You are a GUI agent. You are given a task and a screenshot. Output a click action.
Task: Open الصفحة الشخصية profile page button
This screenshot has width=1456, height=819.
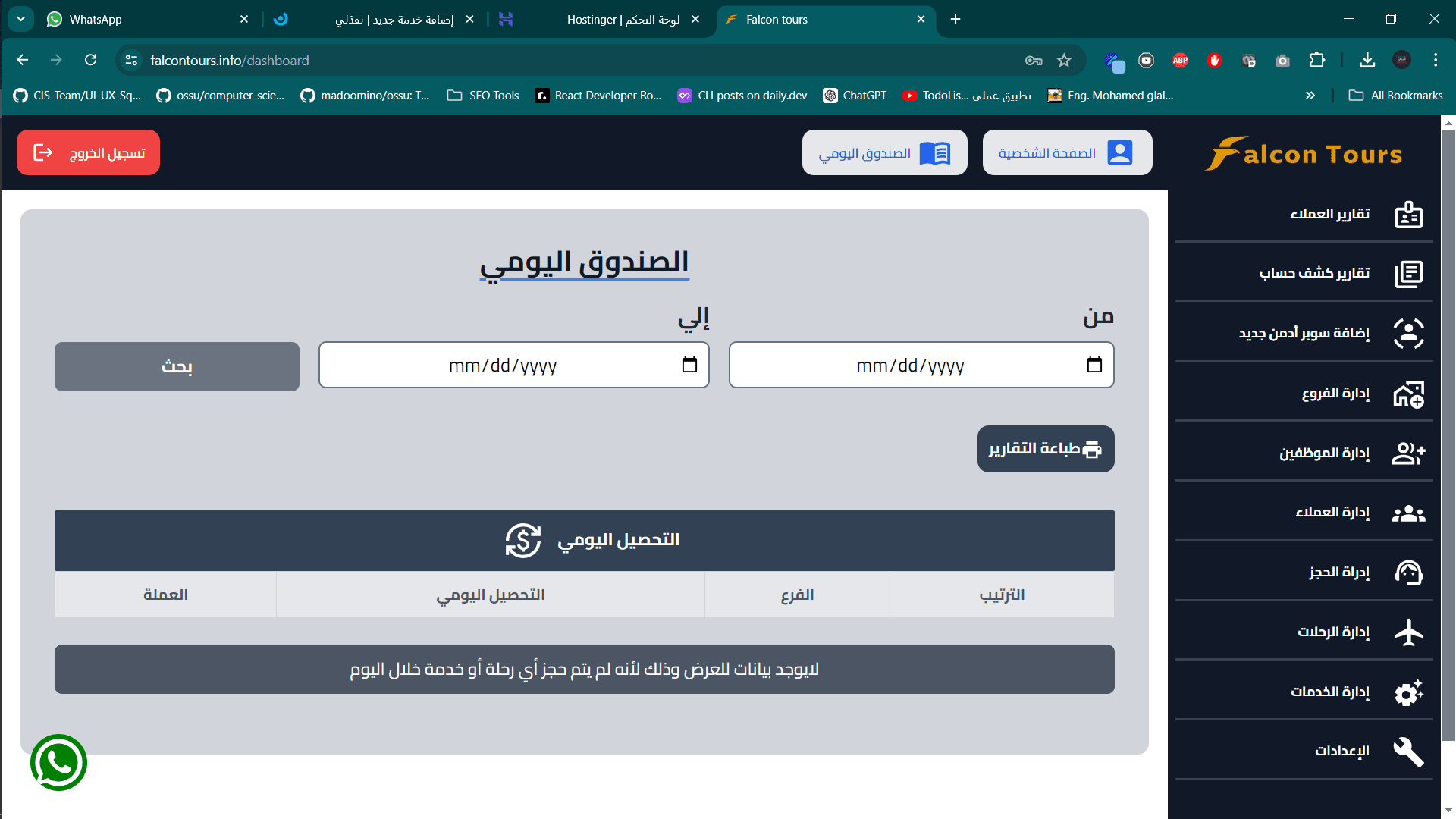(x=1067, y=152)
